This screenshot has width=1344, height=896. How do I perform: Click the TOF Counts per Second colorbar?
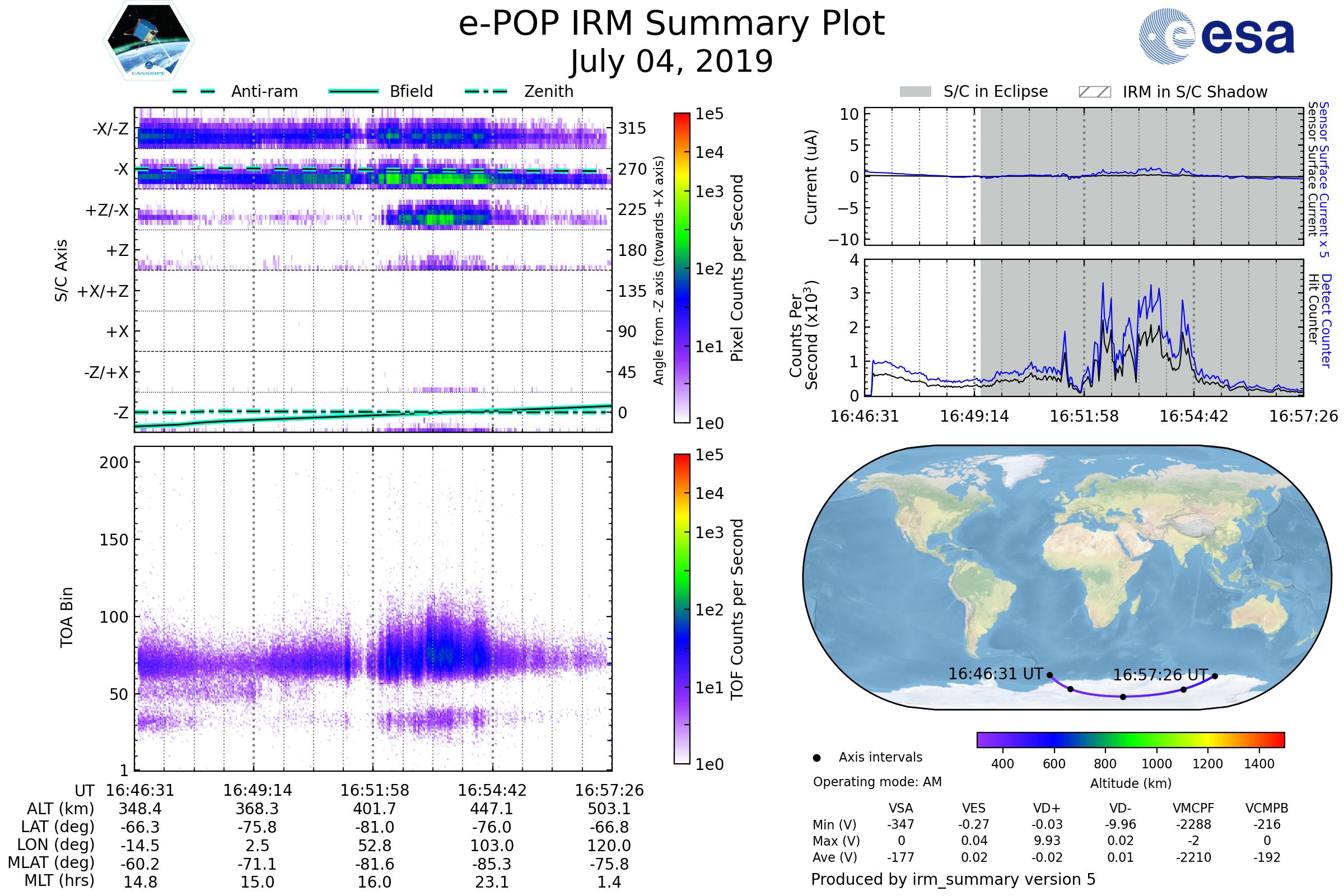pyautogui.click(x=682, y=609)
